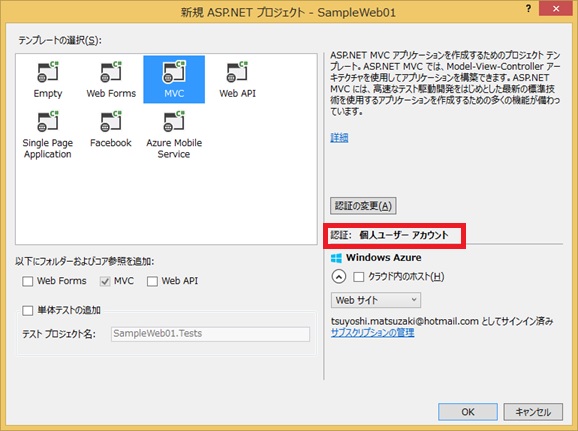This screenshot has width=578, height=431.
Task: Enable the 単体テストの追加 checkbox
Action: [28, 310]
